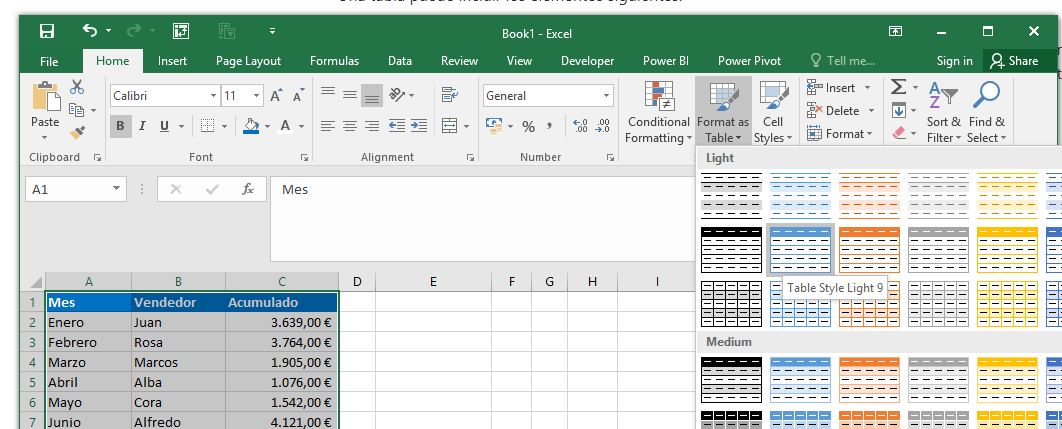Viewport: 1062px width, 429px height.
Task: Select Bottom Align icon
Action: point(371,96)
